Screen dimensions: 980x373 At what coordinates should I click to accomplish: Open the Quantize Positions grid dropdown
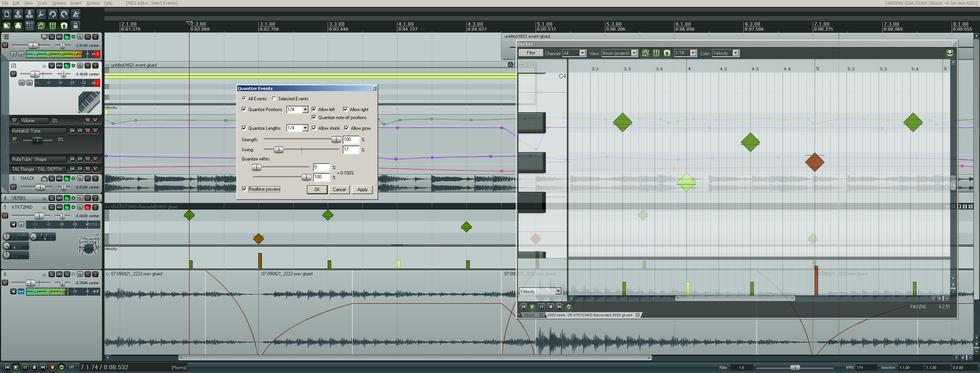[x=298, y=109]
